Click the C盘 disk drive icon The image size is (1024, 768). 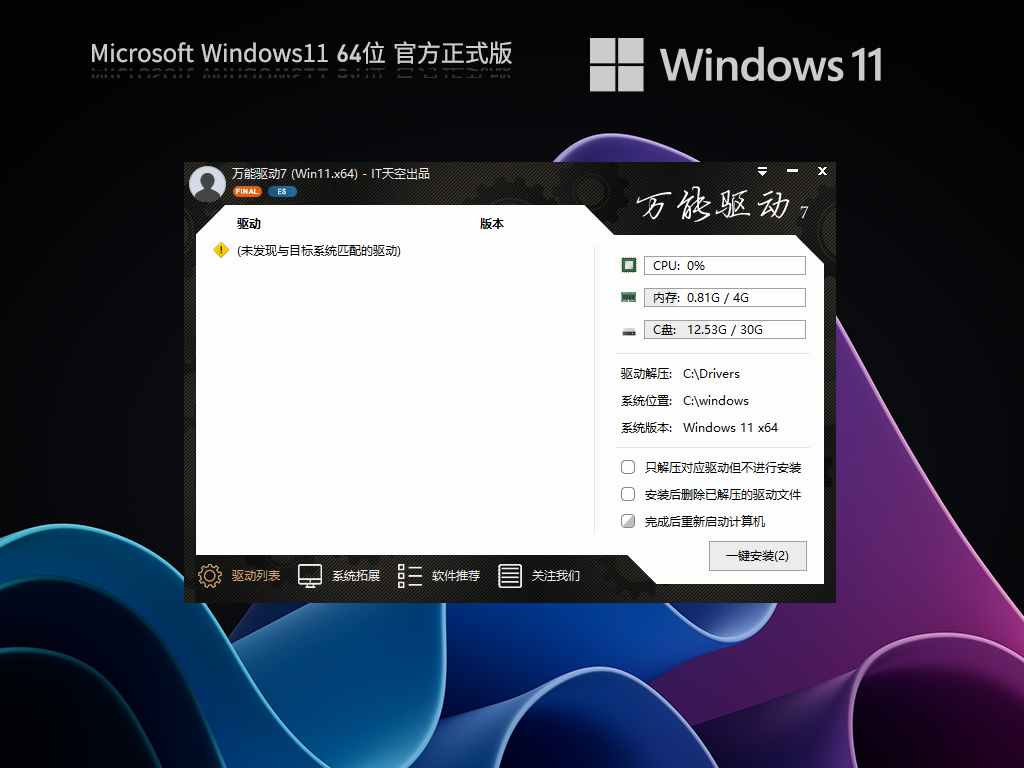(x=629, y=328)
